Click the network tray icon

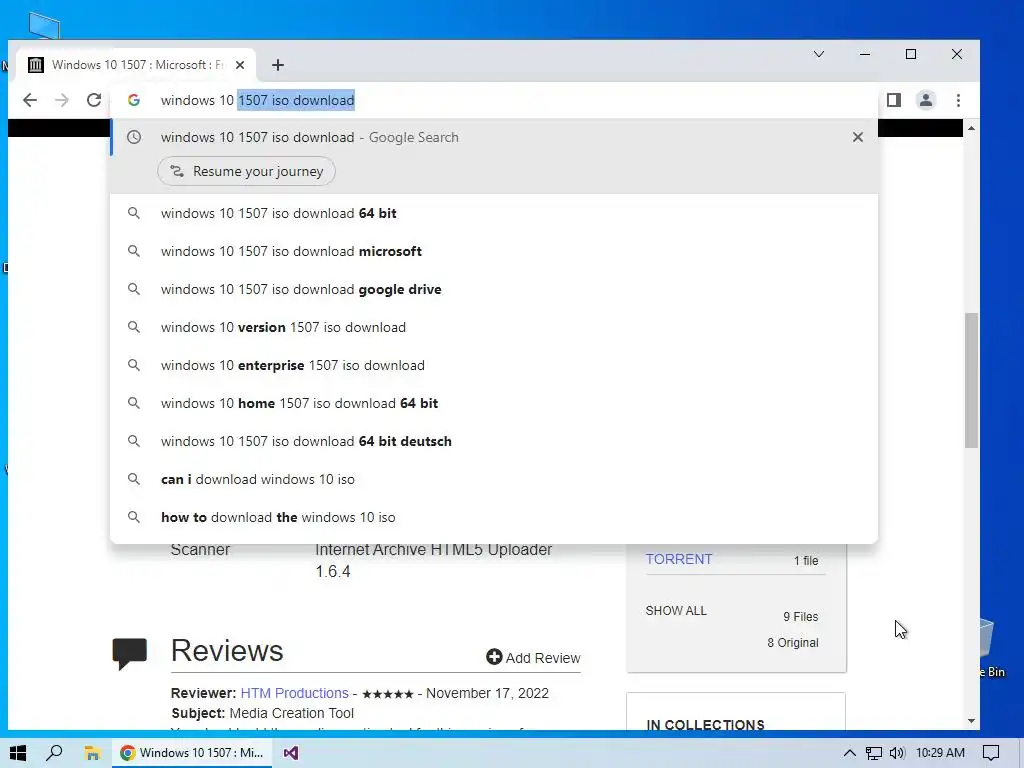click(x=873, y=753)
